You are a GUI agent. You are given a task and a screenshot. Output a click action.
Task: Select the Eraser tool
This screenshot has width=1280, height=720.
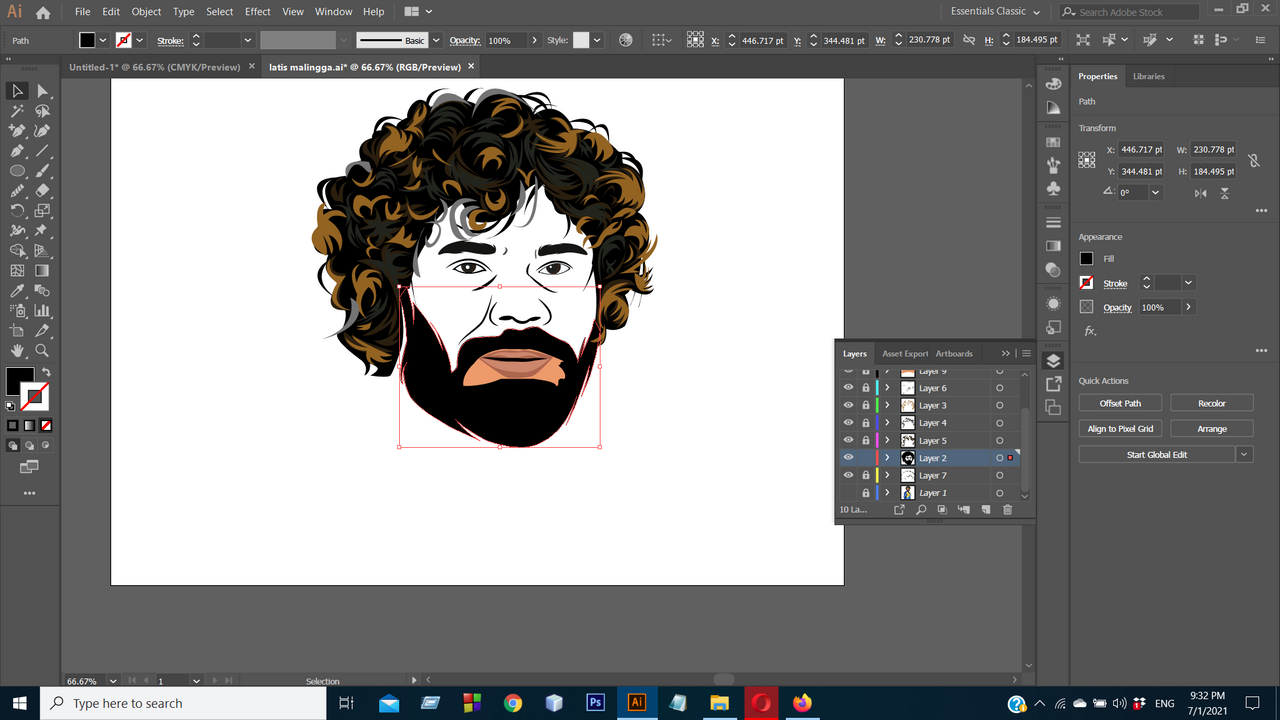[x=42, y=191]
